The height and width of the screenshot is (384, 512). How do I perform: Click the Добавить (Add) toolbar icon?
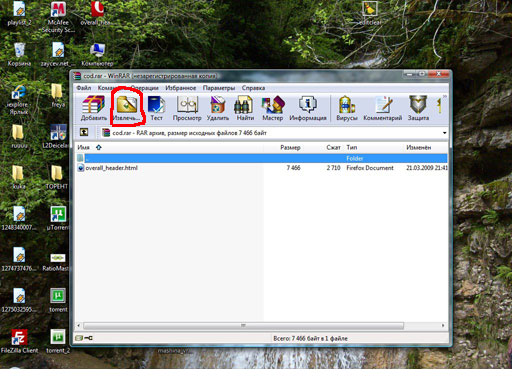tap(93, 108)
